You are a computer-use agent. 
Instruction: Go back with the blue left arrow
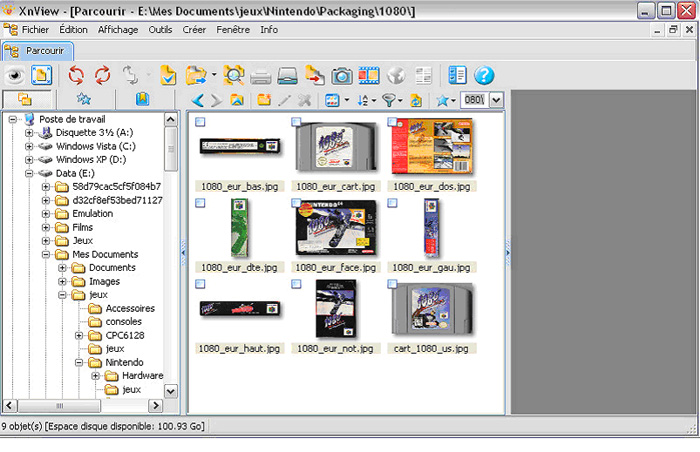198,100
